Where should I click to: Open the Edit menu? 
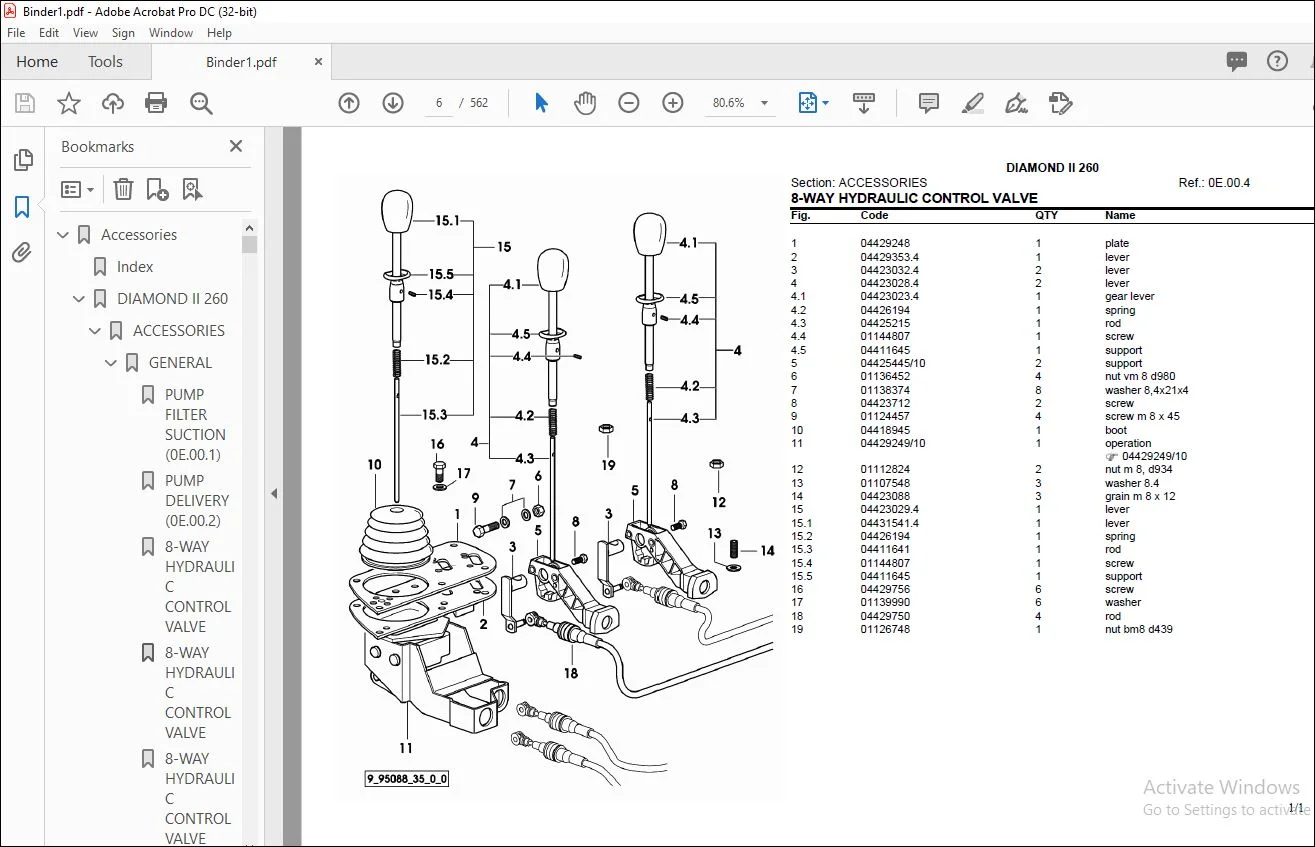pos(49,33)
